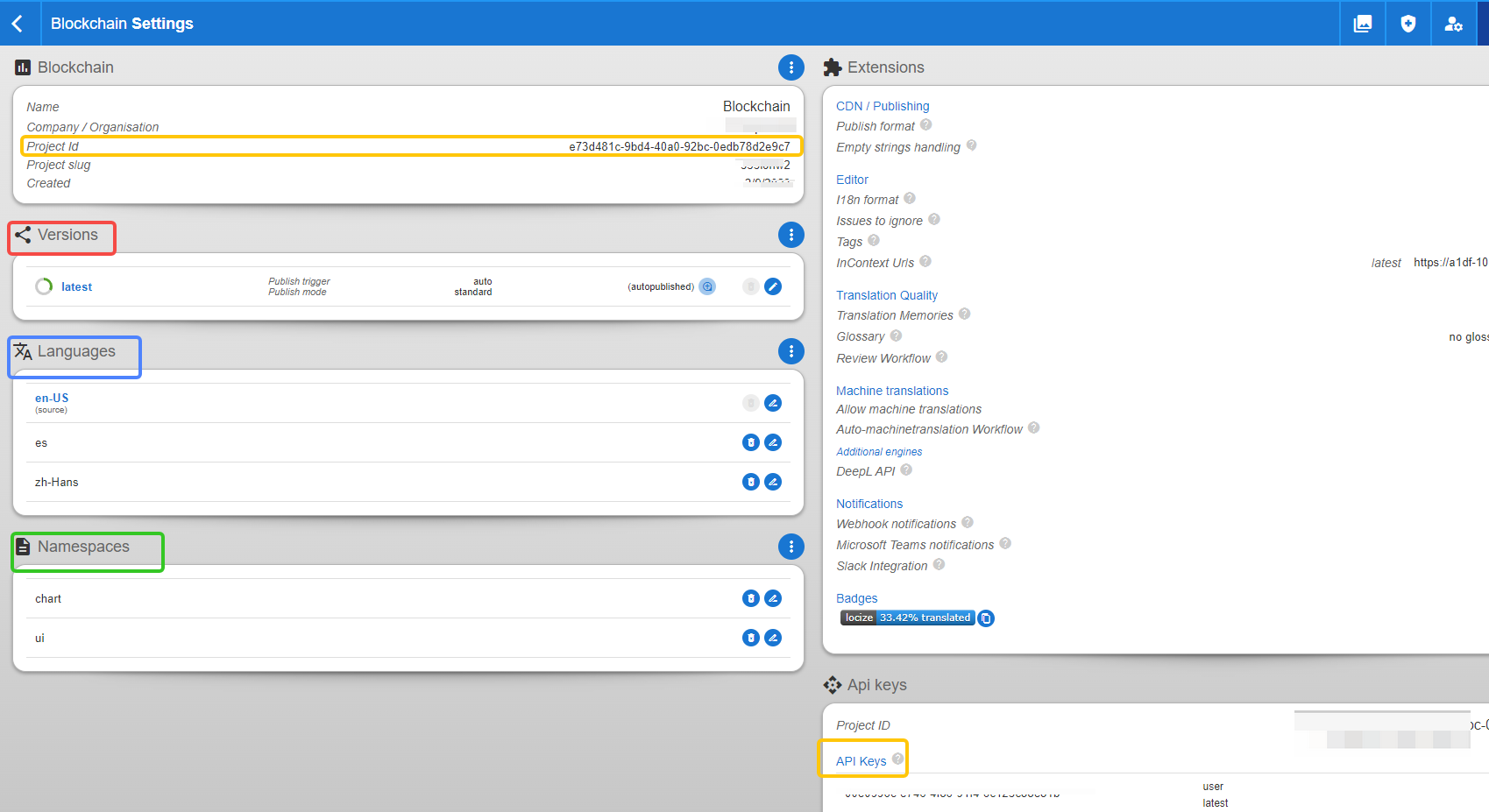Copy the locize translated badge code

pyautogui.click(x=985, y=618)
